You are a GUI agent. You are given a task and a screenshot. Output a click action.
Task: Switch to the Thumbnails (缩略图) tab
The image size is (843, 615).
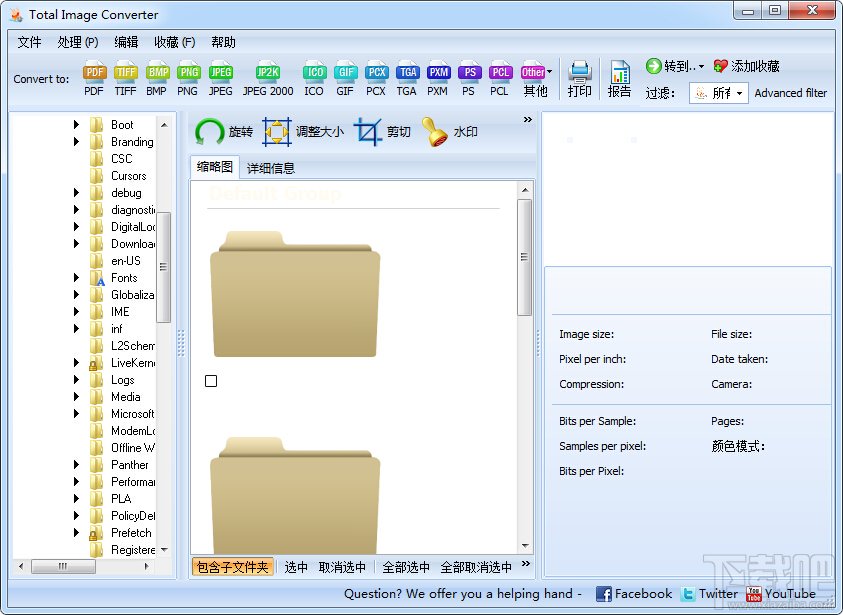pyautogui.click(x=215, y=167)
